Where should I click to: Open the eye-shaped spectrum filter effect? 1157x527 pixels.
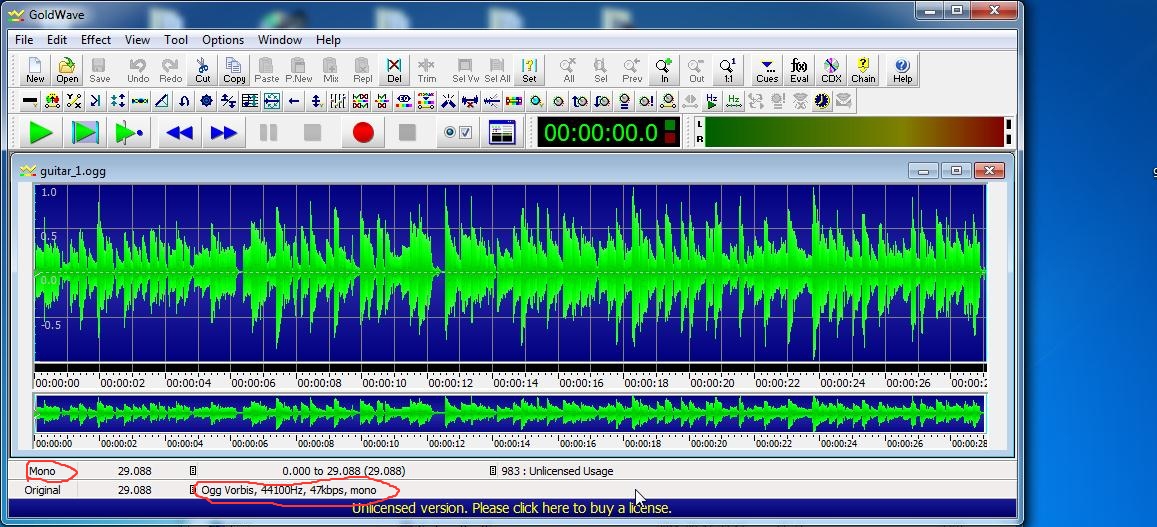pyautogui.click(x=403, y=101)
